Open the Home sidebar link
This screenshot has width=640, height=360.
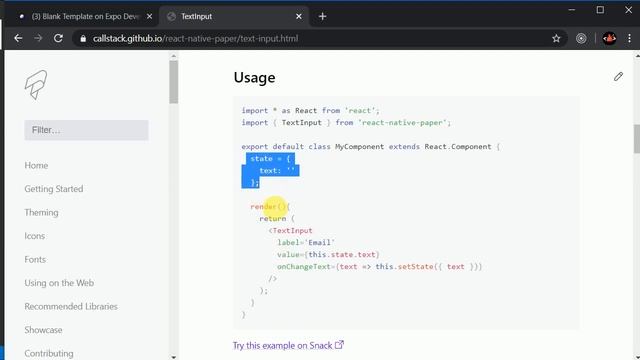[36, 165]
